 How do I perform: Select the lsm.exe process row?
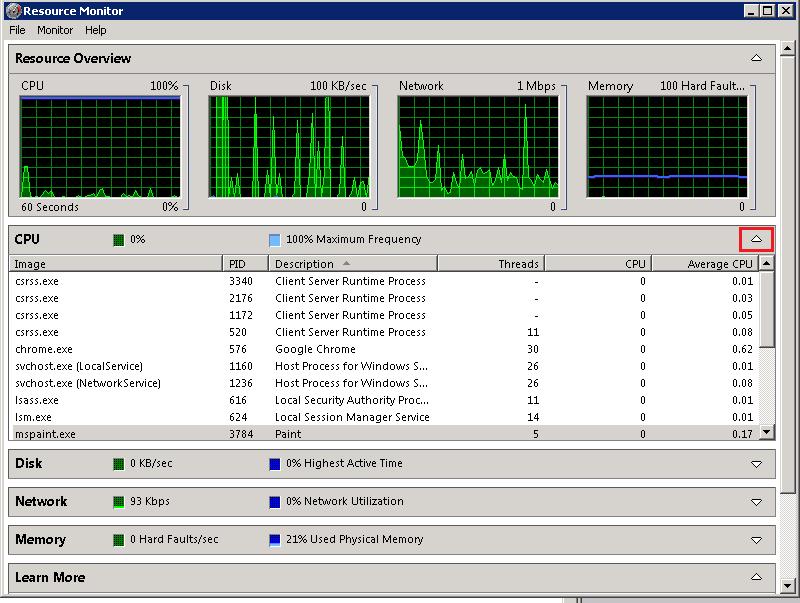(384, 417)
